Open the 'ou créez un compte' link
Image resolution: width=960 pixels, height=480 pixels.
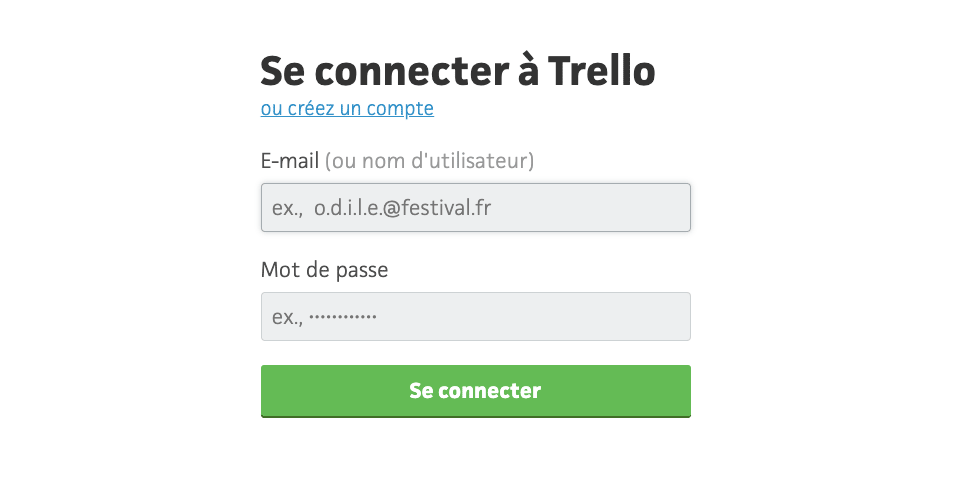click(347, 108)
